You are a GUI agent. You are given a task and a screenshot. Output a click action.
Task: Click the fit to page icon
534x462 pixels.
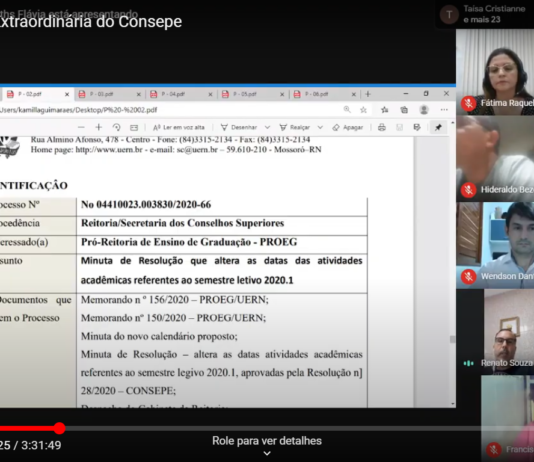(134, 128)
